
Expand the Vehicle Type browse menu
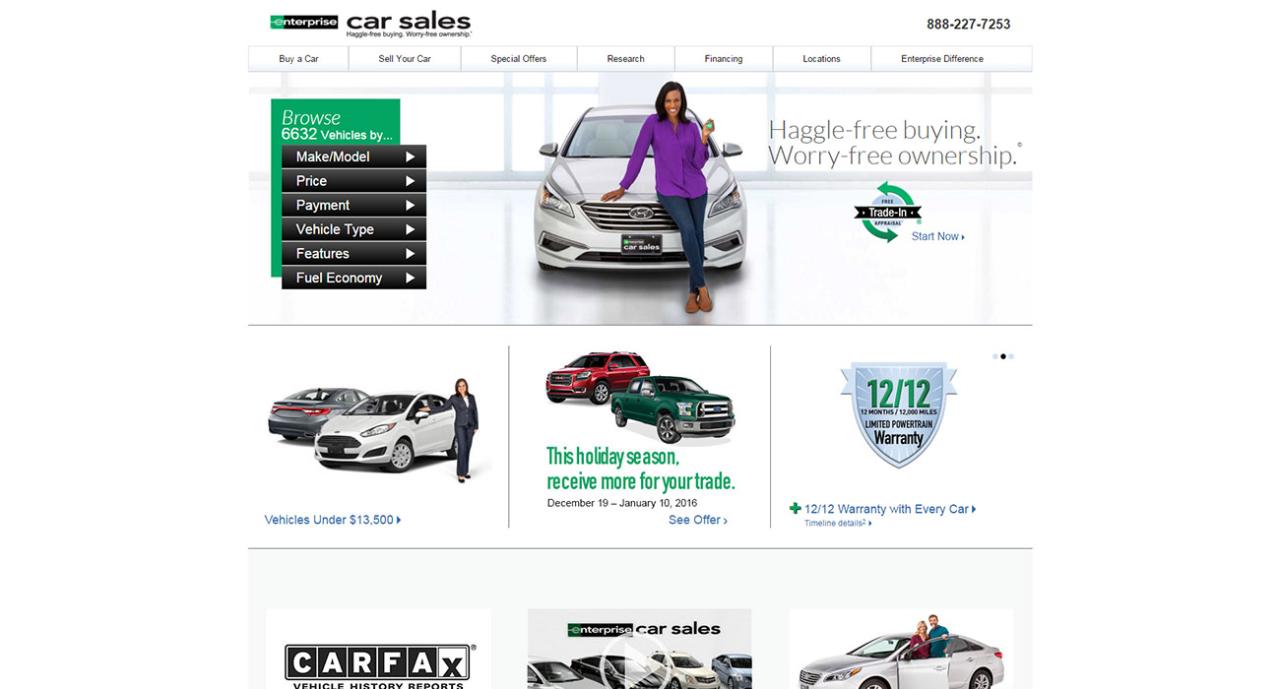[x=355, y=229]
